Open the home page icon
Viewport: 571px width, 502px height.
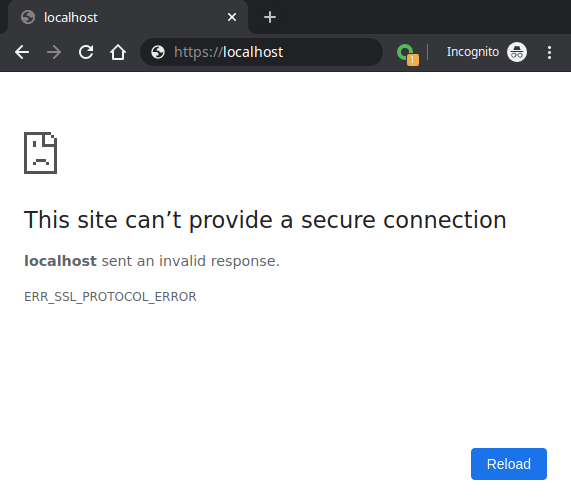pos(118,52)
